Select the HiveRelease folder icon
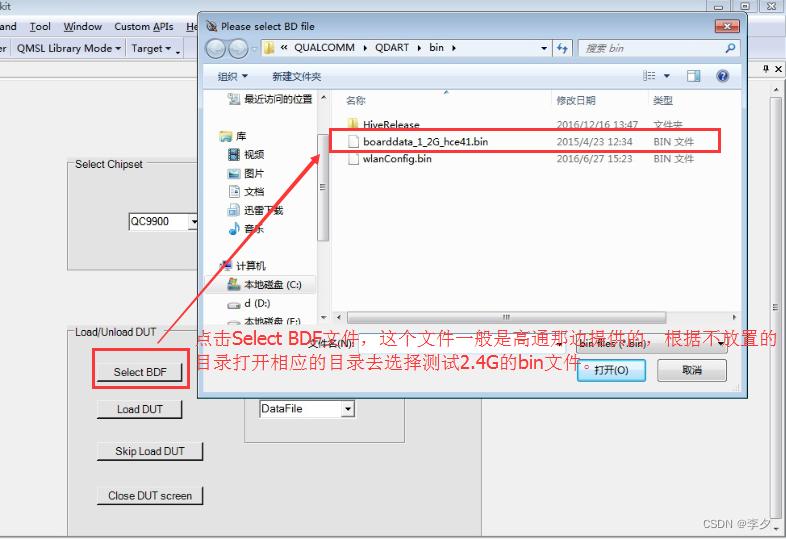The image size is (786, 539). [353, 123]
